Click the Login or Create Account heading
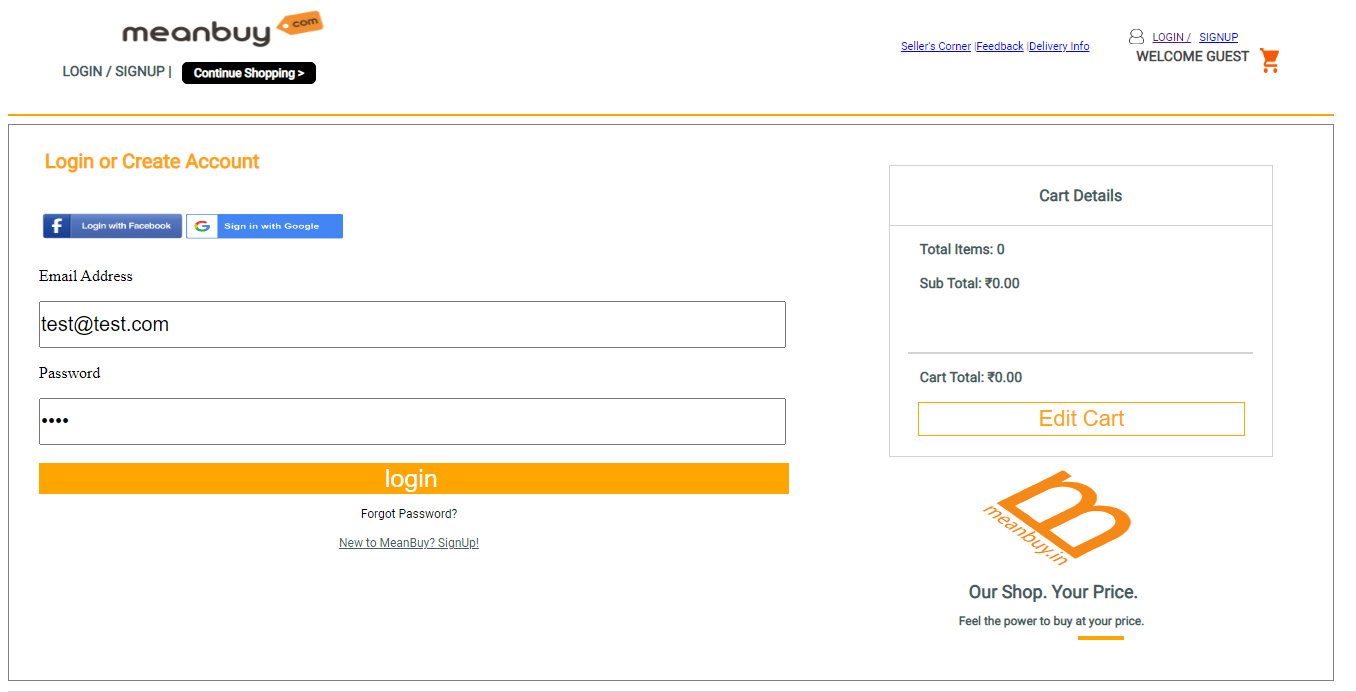Image resolution: width=1356 pixels, height=692 pixels. [x=152, y=162]
